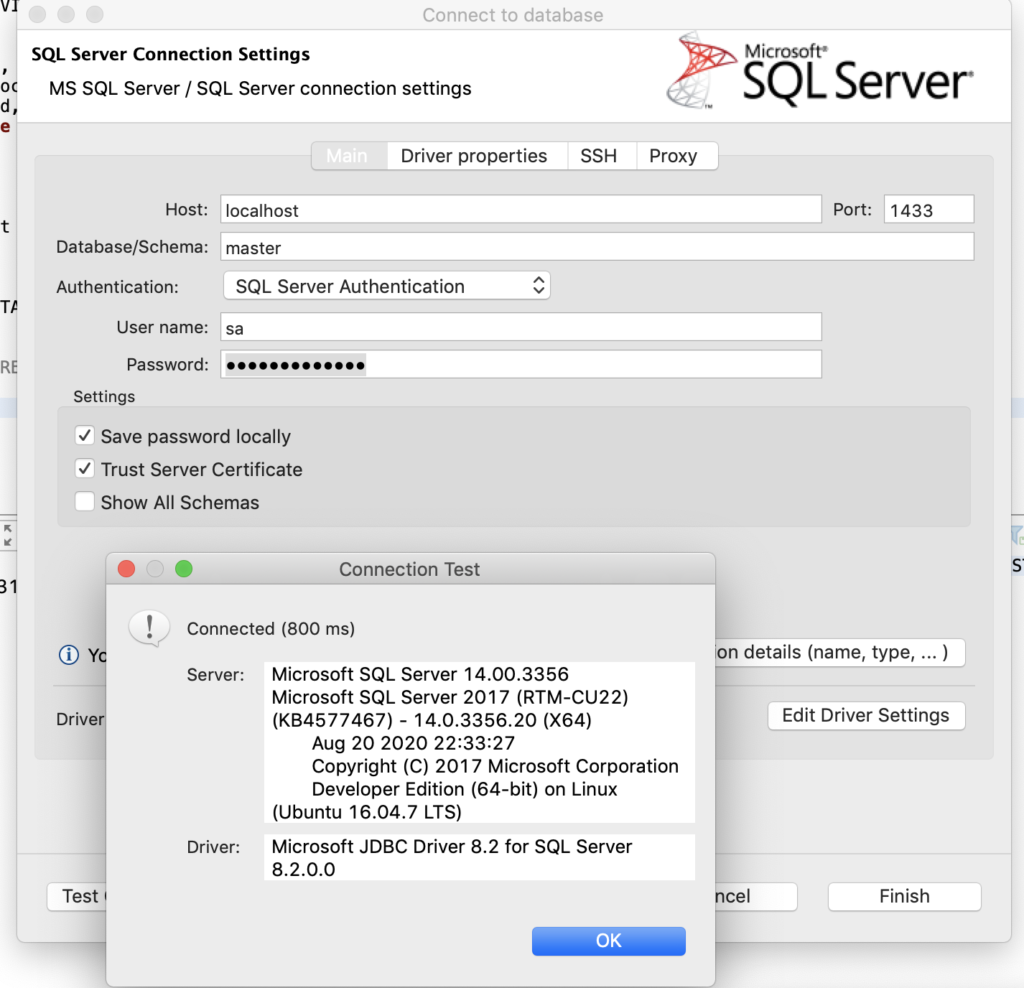Viewport: 1024px width, 988px height.
Task: Close the Connection Test dialog via red button
Action: [x=127, y=569]
